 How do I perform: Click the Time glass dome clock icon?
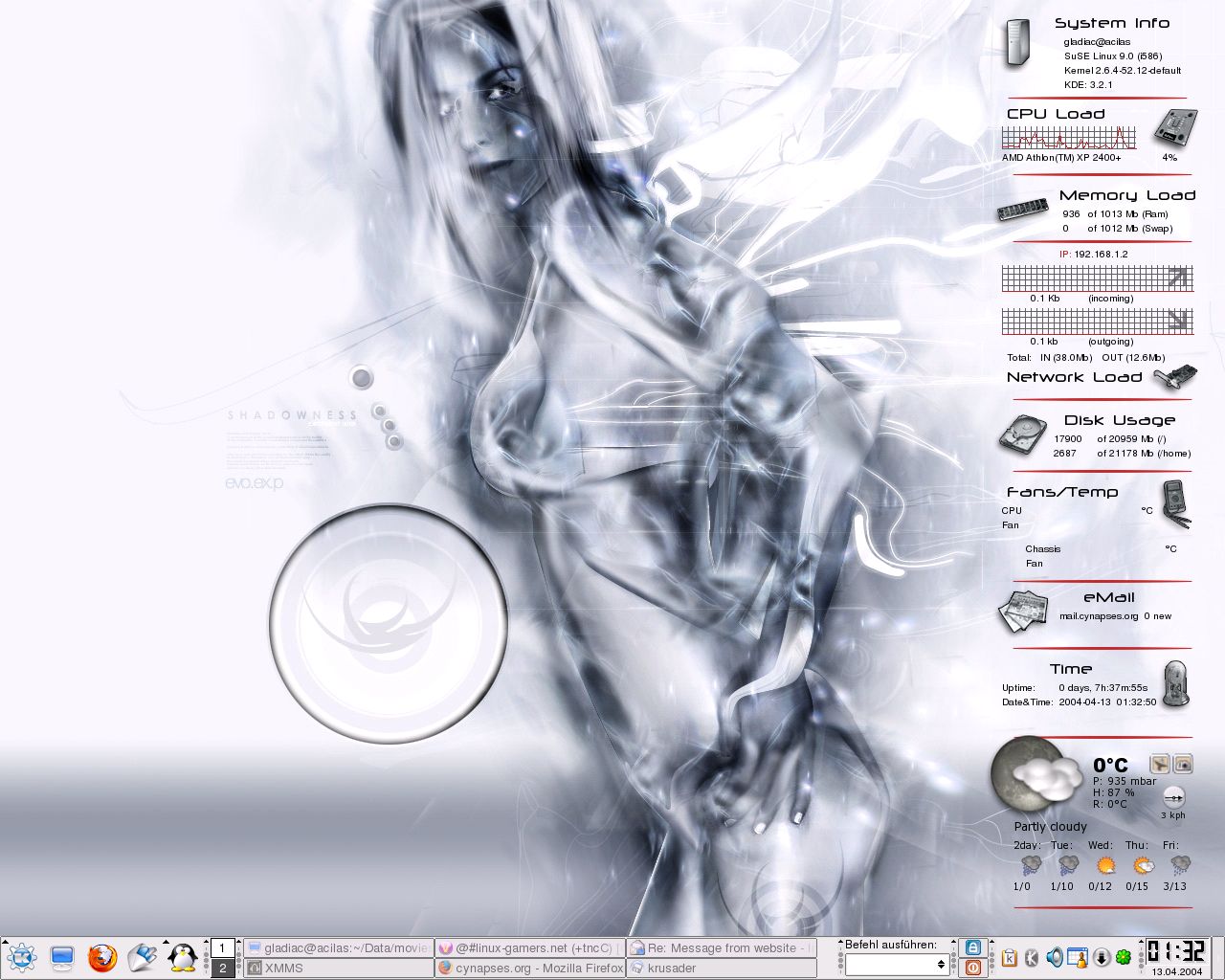(x=1175, y=684)
